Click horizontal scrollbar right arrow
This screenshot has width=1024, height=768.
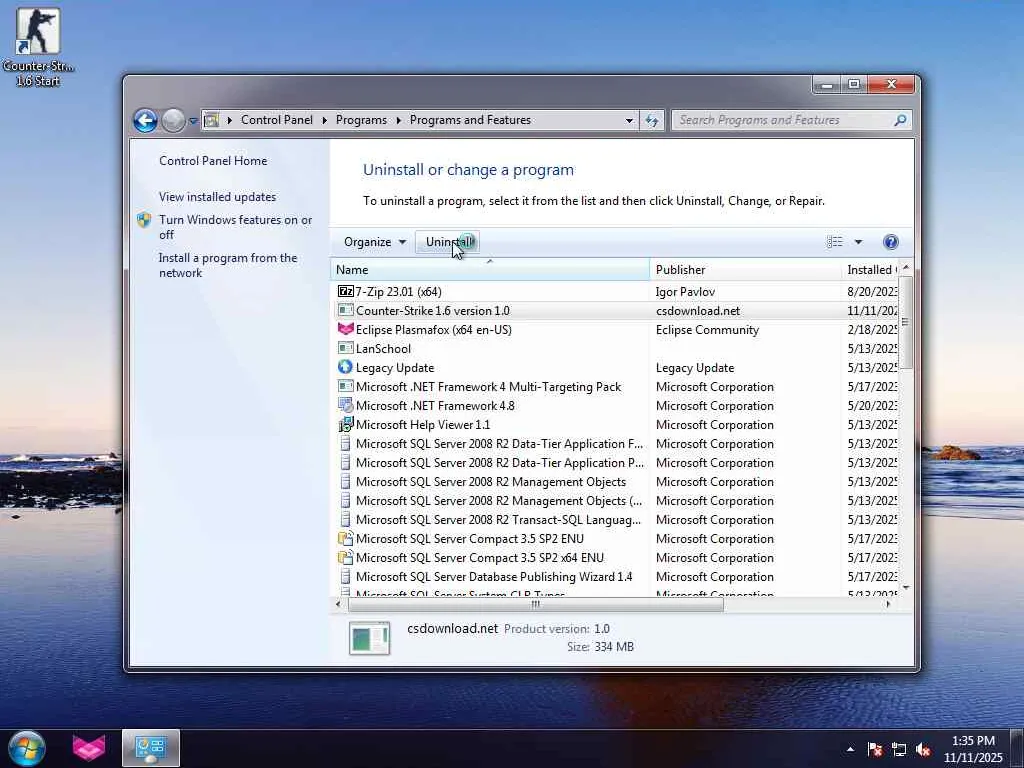pos(888,605)
